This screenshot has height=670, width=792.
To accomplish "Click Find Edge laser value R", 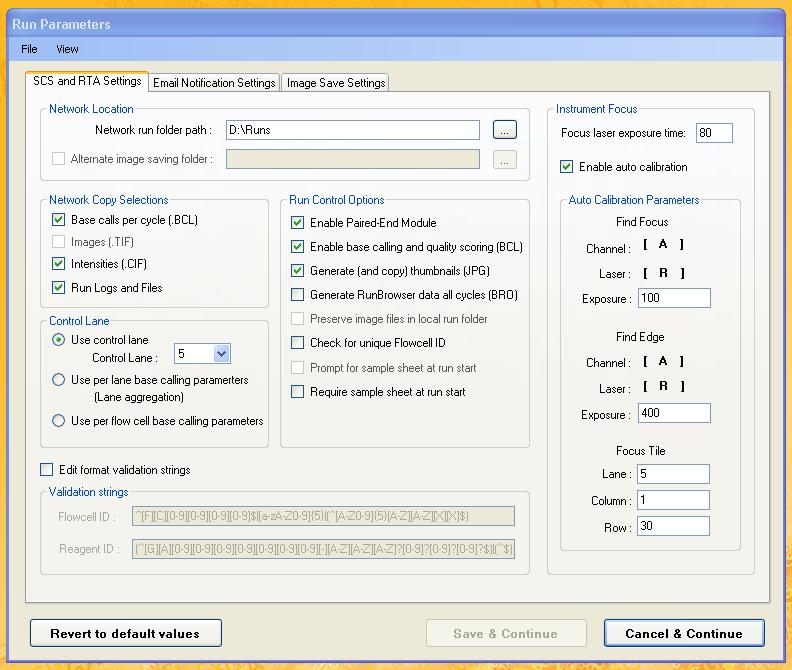I will coord(663,387).
